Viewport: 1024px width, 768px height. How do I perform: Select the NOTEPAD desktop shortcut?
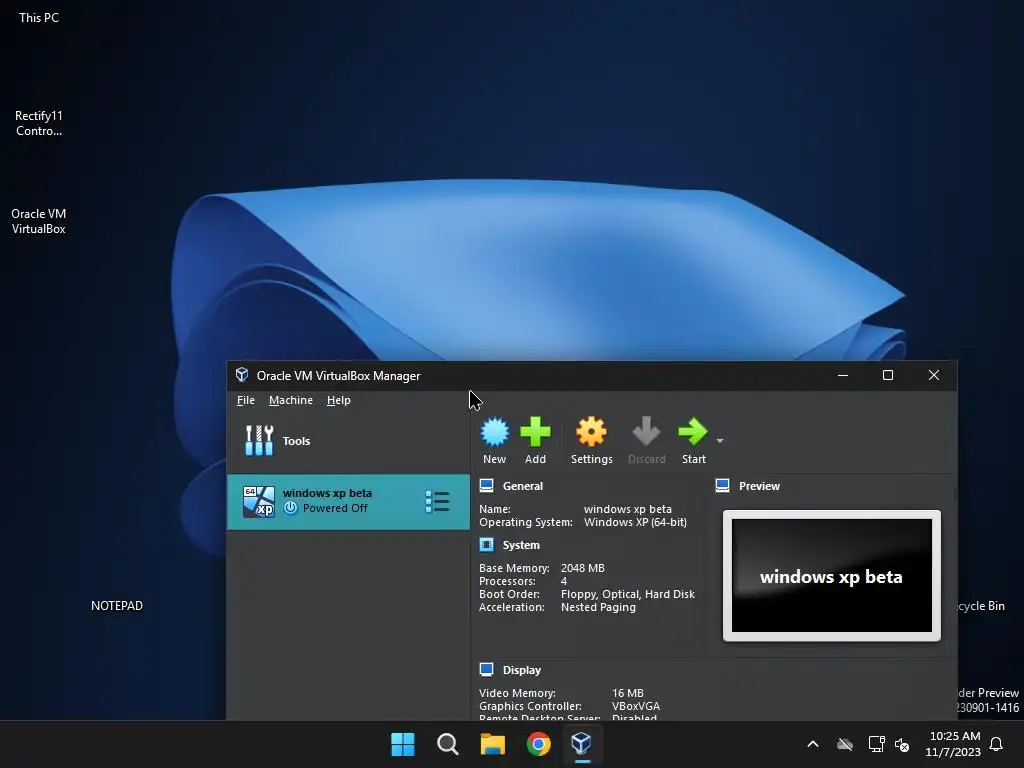click(117, 606)
